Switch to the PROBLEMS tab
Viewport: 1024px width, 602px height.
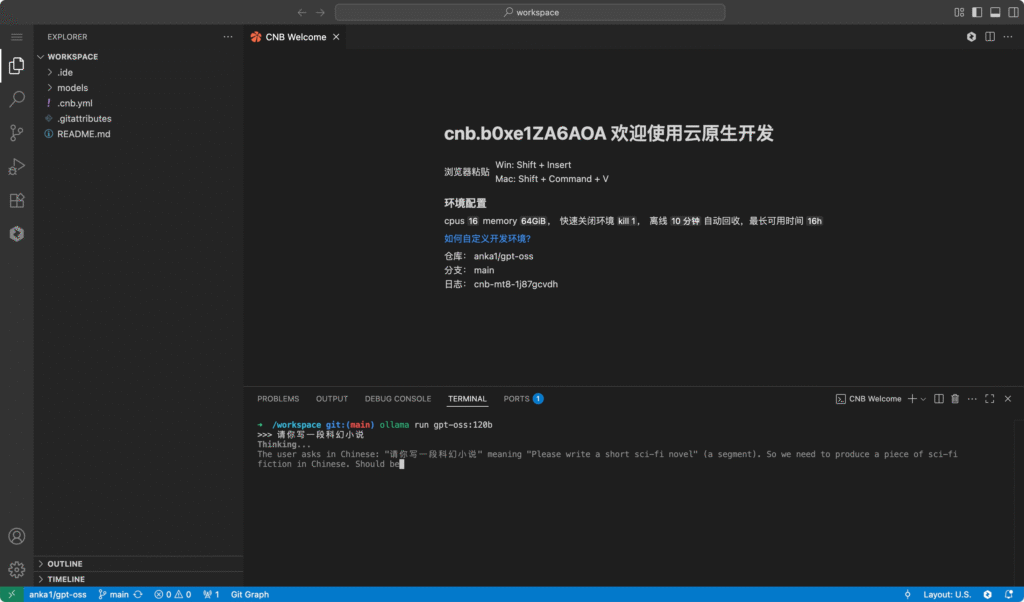278,399
